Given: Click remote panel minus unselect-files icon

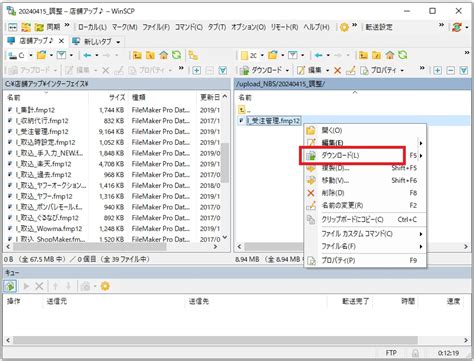Looking at the screenshot, I should [x=451, y=70].
